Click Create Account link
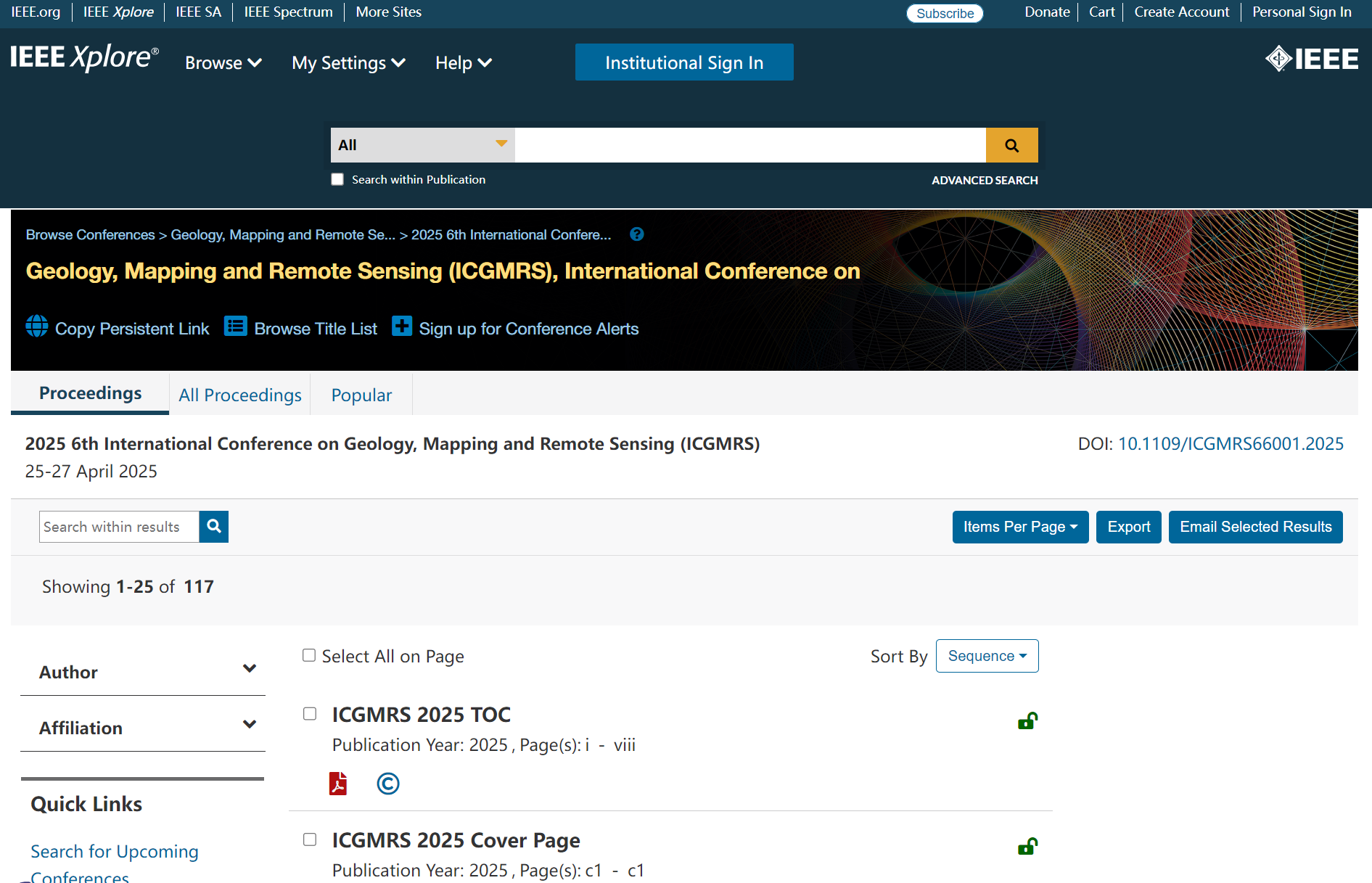This screenshot has width=1372, height=883. pyautogui.click(x=1182, y=12)
